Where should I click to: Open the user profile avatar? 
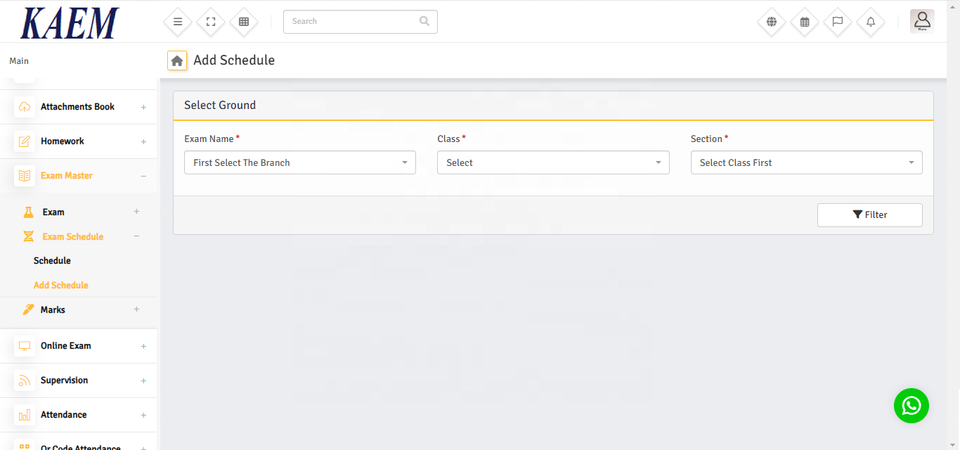point(922,21)
